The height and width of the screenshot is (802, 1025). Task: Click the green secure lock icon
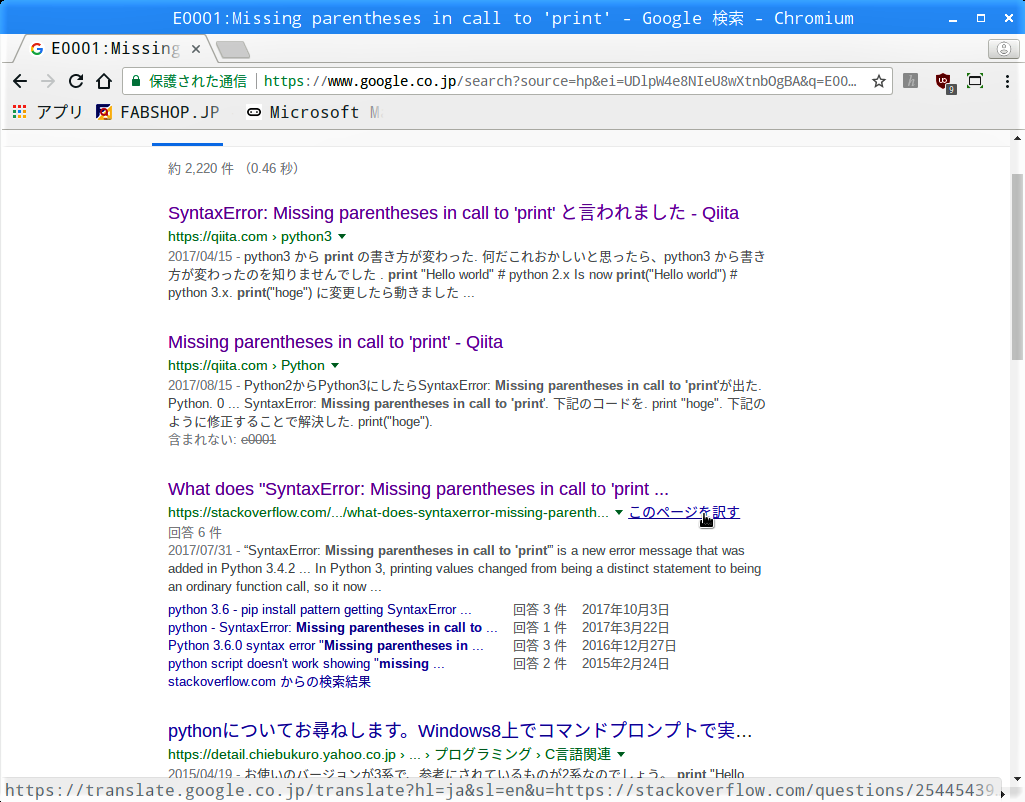click(x=136, y=81)
